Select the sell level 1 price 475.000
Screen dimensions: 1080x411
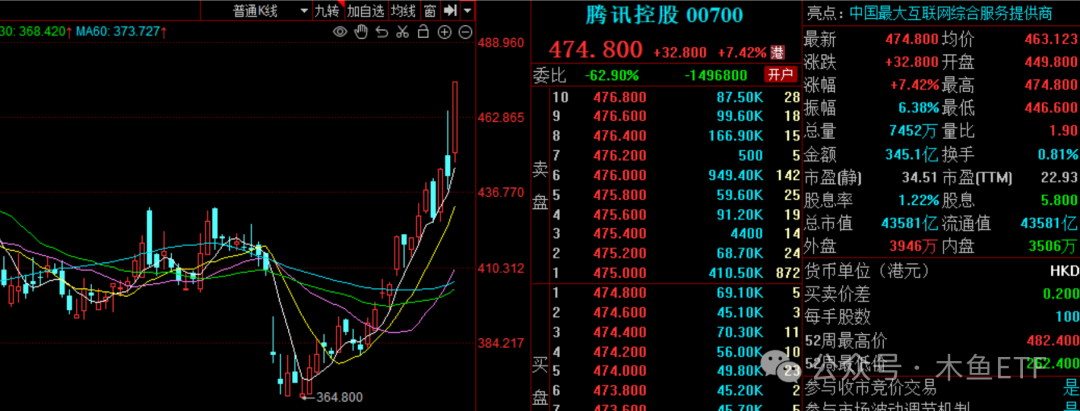(620, 273)
